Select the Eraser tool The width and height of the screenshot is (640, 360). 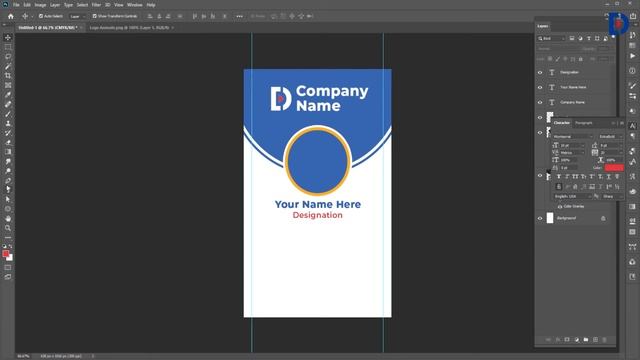pos(8,142)
